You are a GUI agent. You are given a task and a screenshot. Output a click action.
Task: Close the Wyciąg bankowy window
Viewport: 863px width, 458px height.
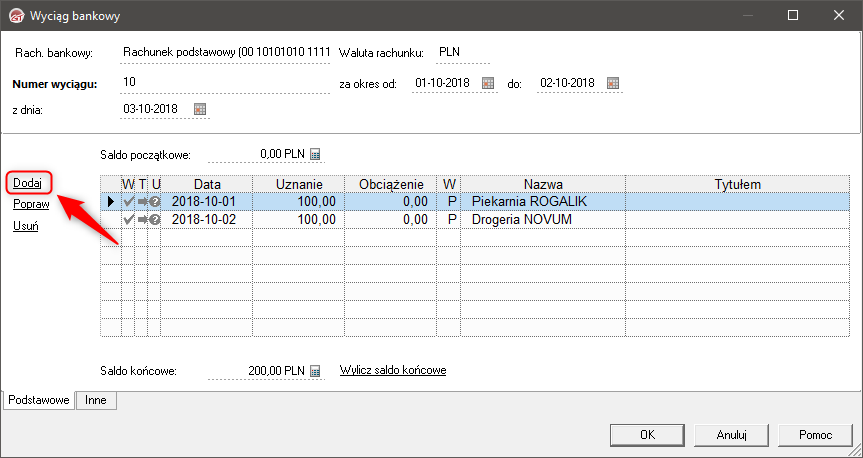click(x=838, y=15)
